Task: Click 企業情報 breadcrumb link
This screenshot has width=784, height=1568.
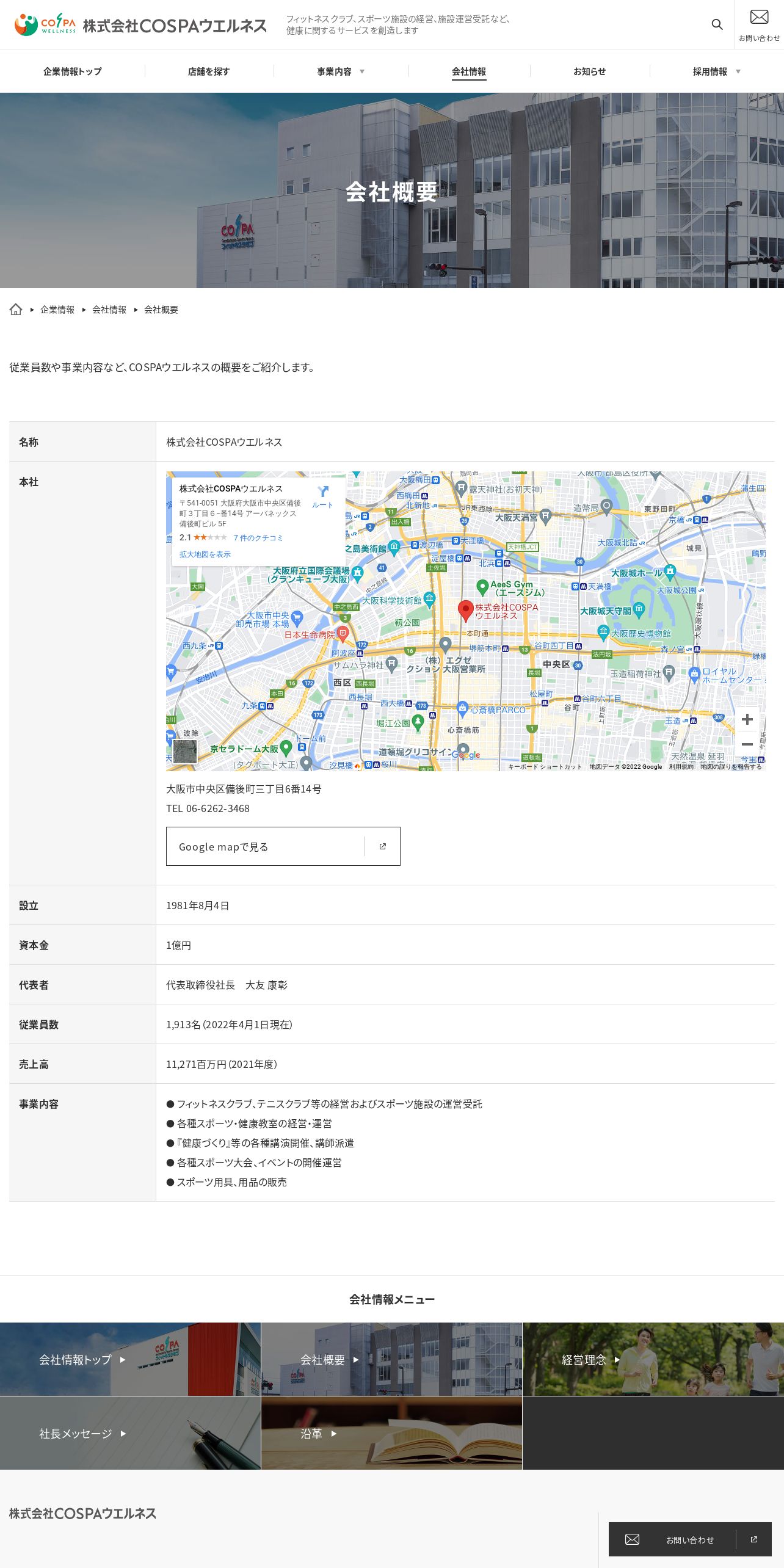Action: [x=57, y=310]
